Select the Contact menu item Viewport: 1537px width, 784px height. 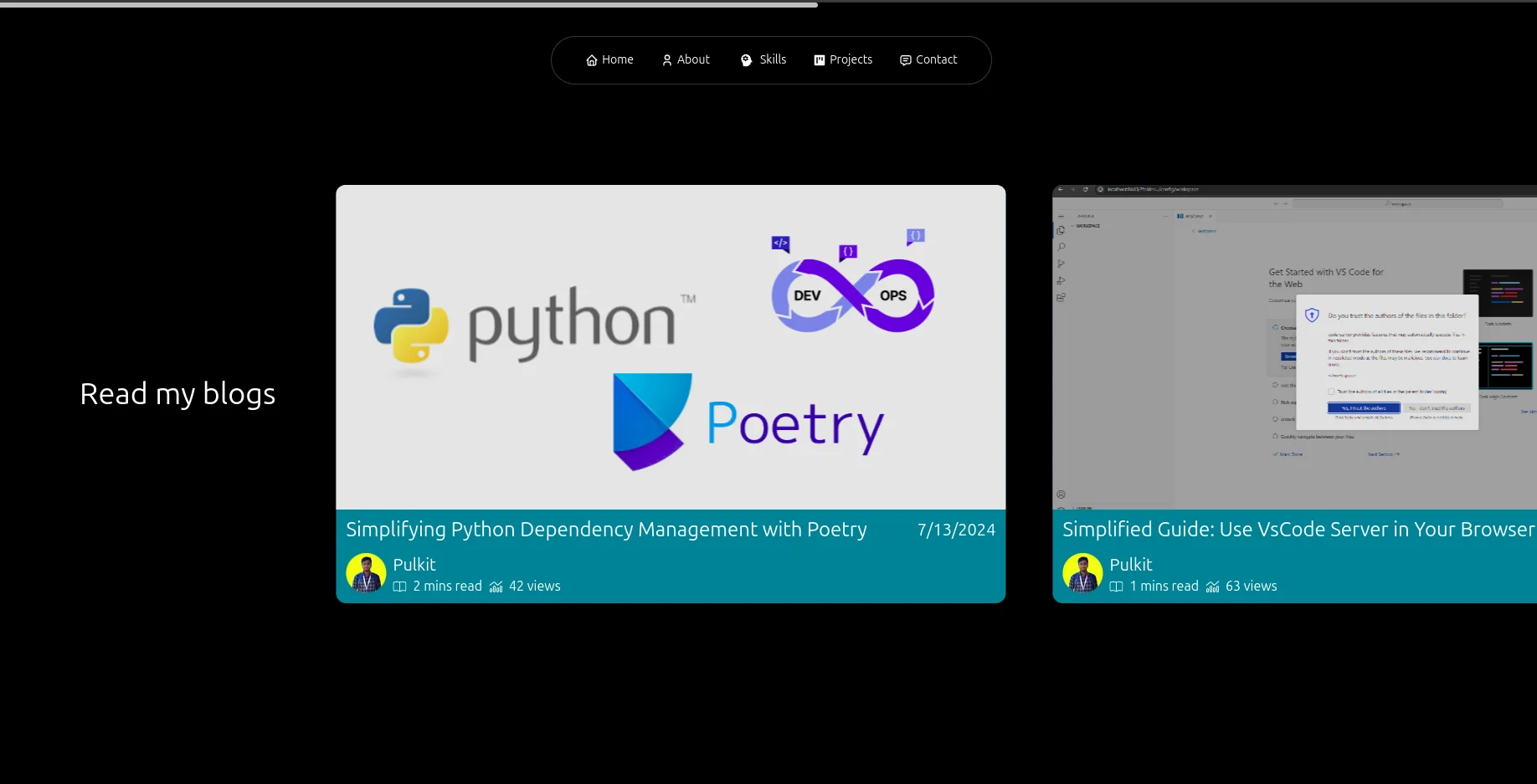[936, 59]
